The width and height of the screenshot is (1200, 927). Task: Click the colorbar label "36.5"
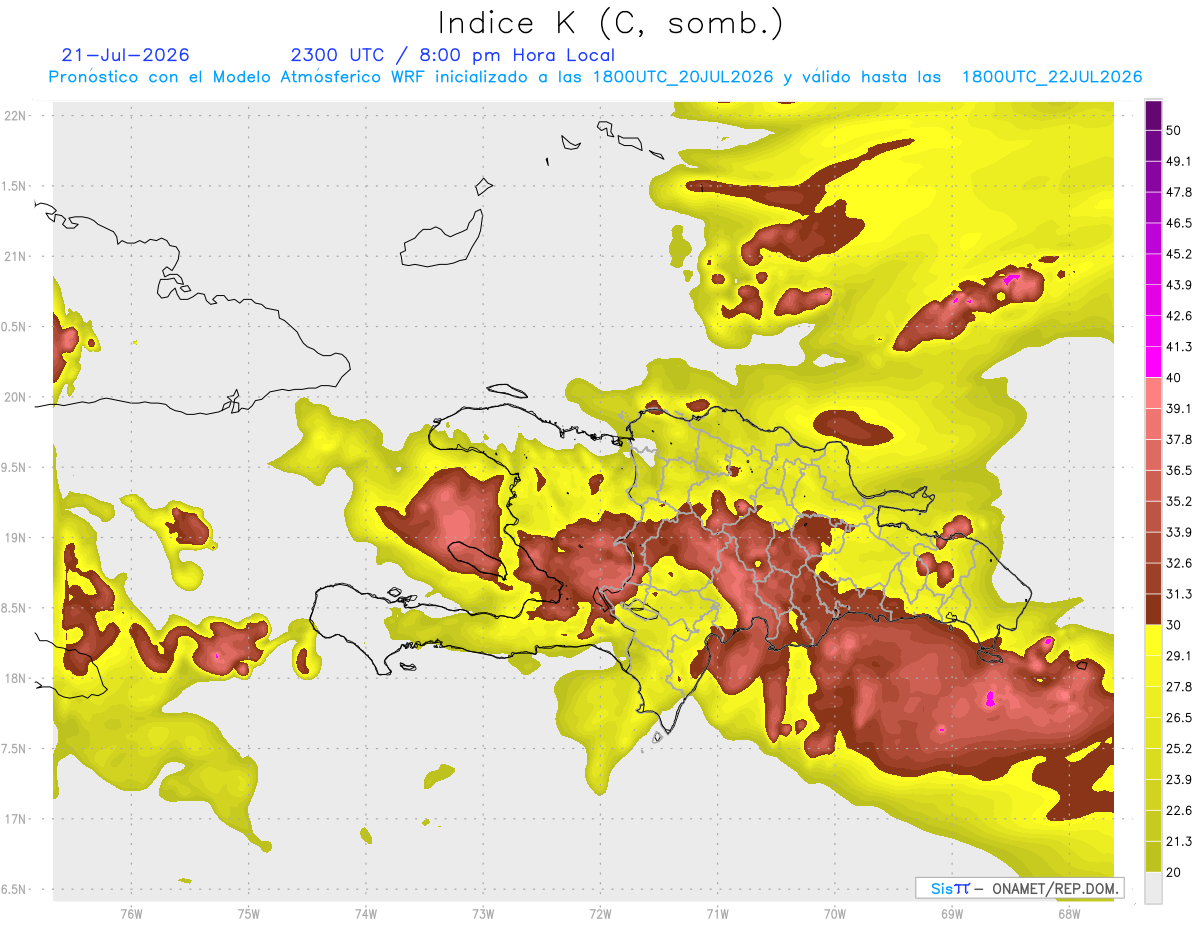click(x=1179, y=470)
